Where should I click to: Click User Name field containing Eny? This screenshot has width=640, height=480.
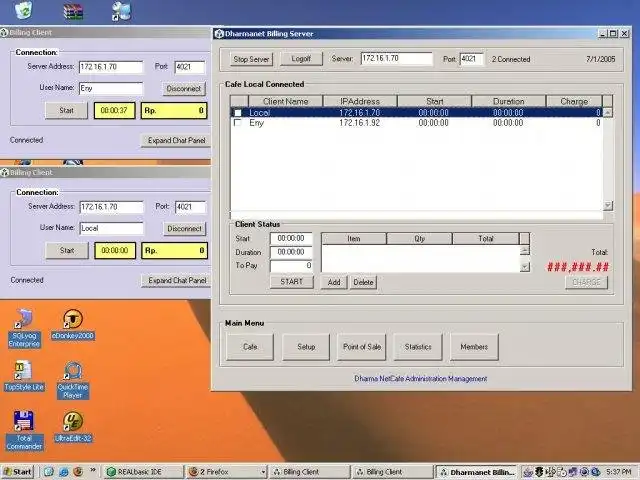click(111, 88)
